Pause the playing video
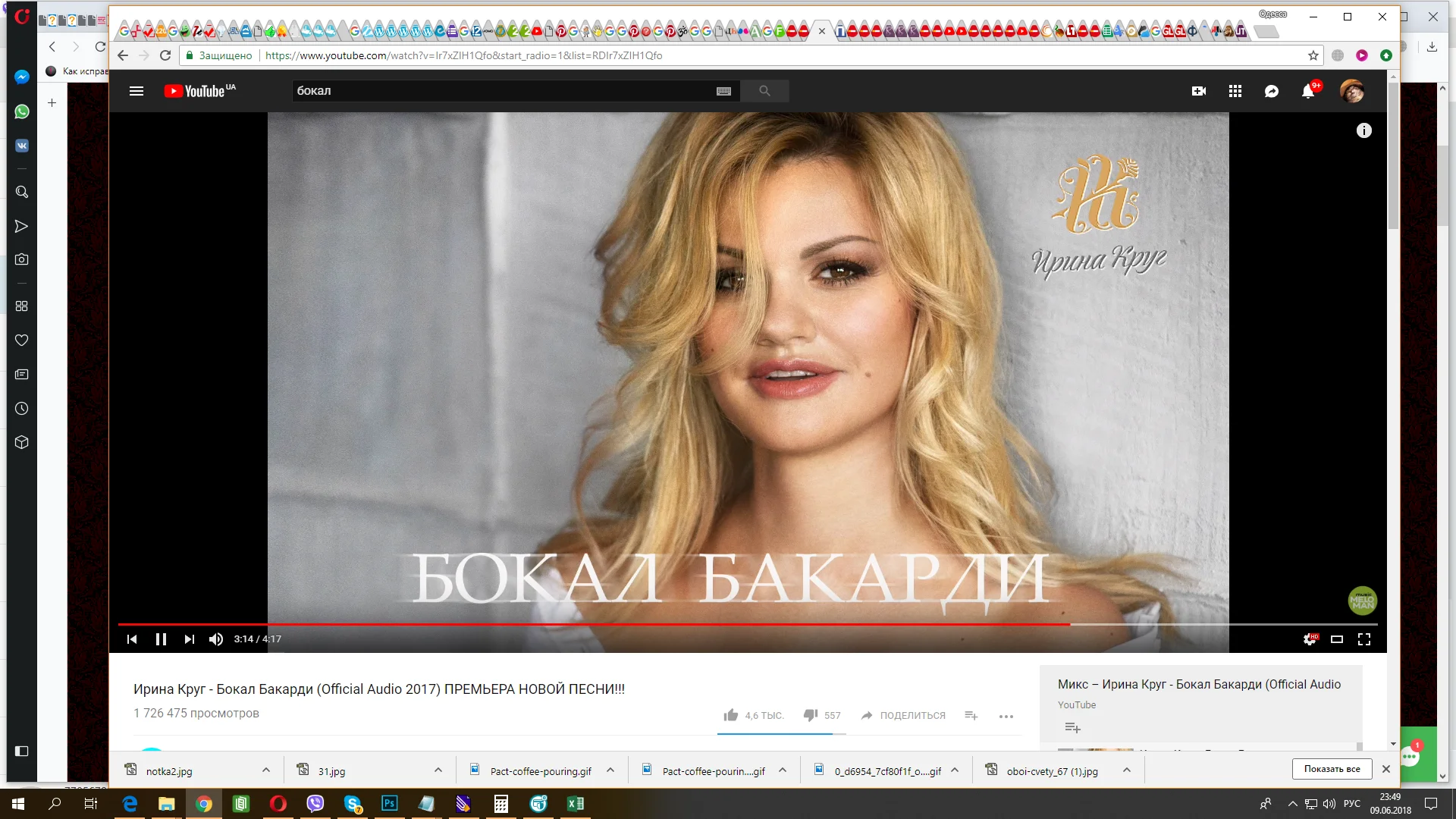This screenshot has width=1456, height=819. 161,639
